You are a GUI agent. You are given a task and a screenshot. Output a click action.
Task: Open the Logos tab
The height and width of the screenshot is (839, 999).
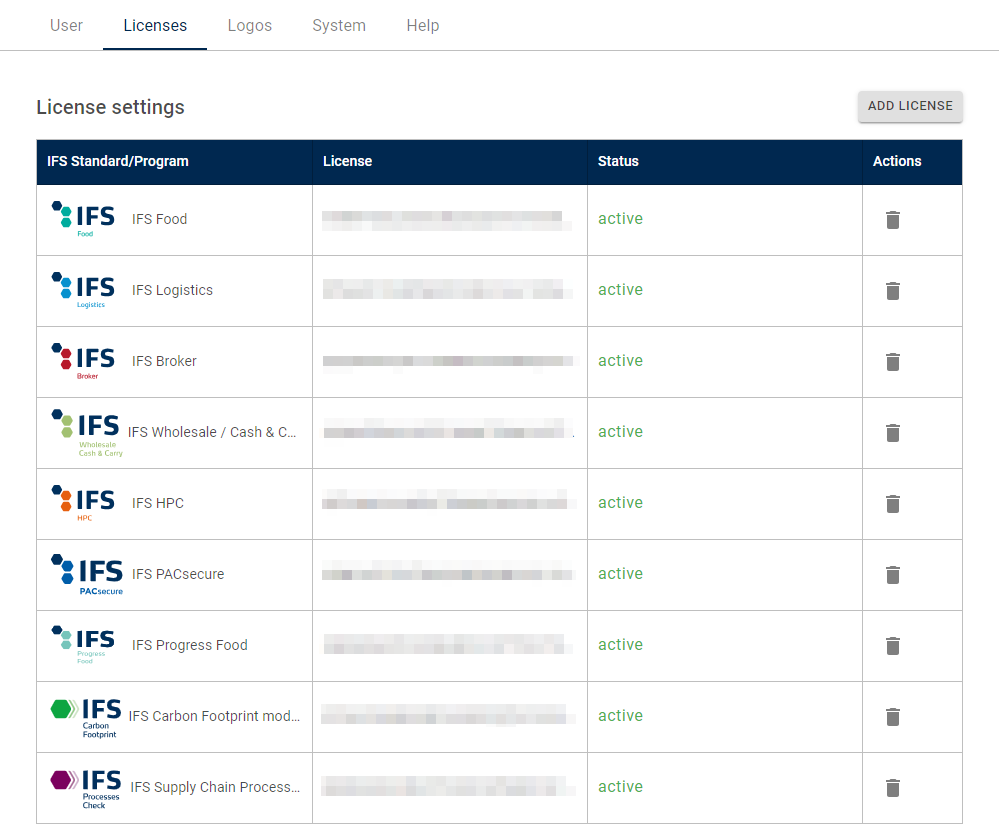click(x=250, y=25)
